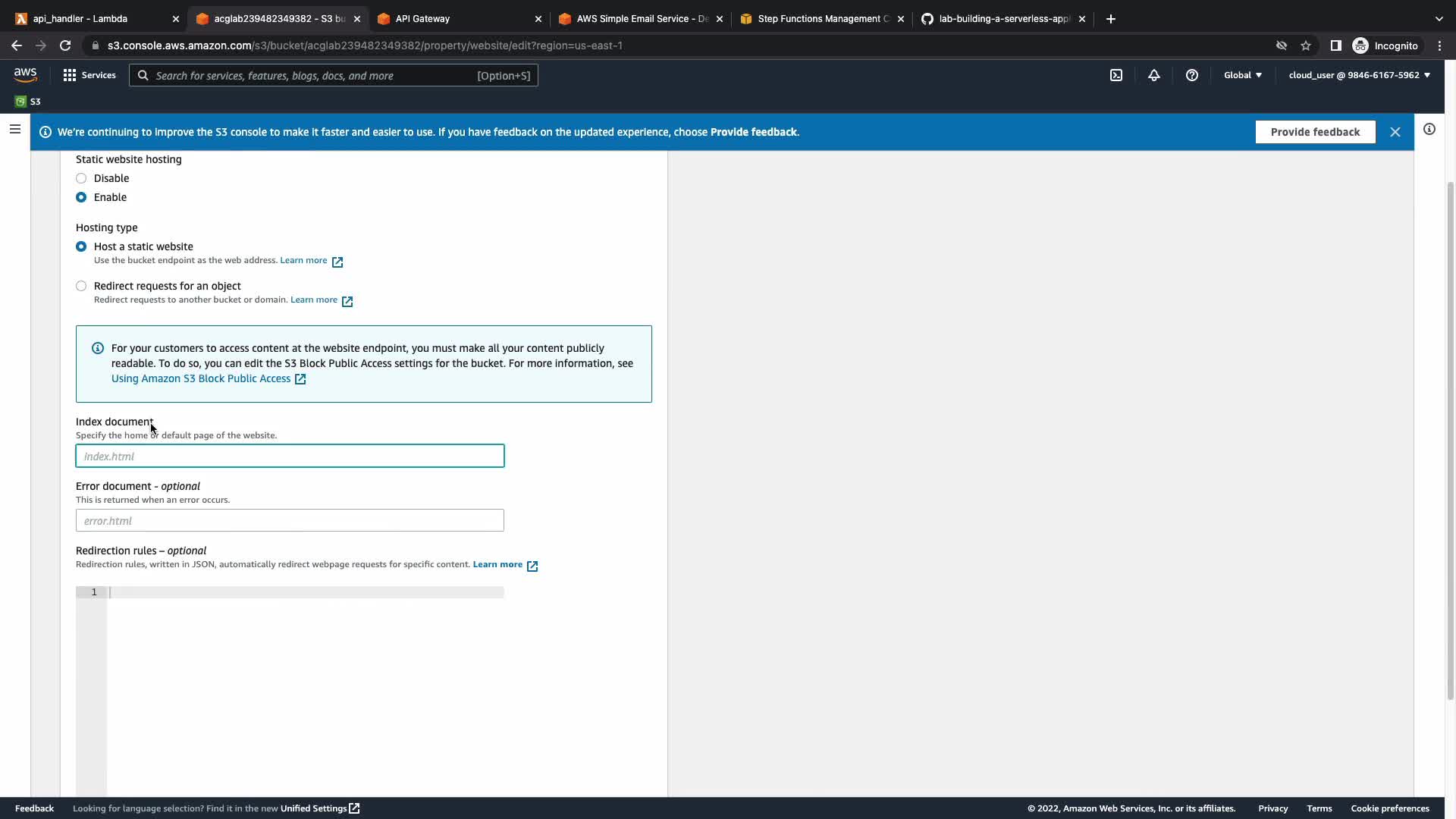Click the Services grid icon

pyautogui.click(x=70, y=75)
